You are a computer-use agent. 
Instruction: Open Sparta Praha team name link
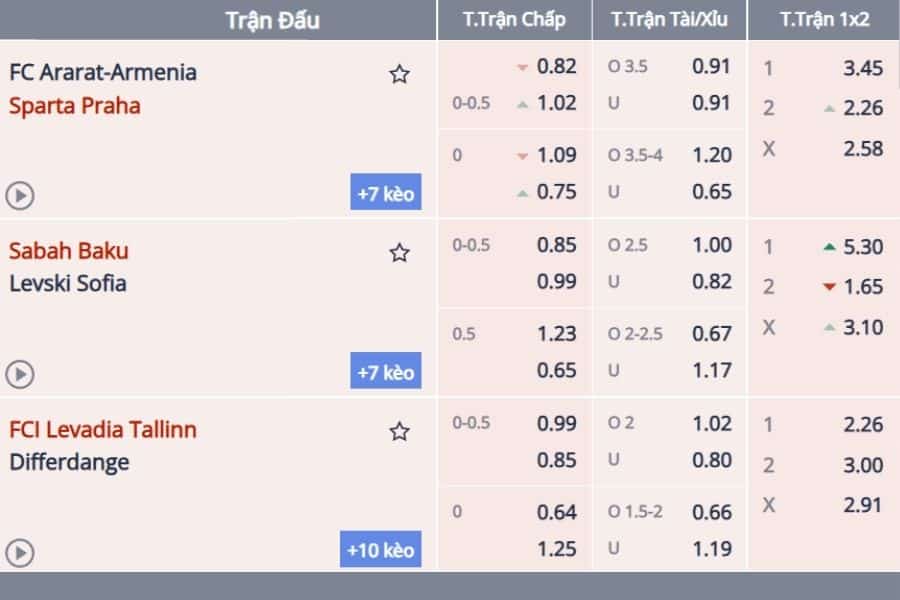[x=75, y=106]
